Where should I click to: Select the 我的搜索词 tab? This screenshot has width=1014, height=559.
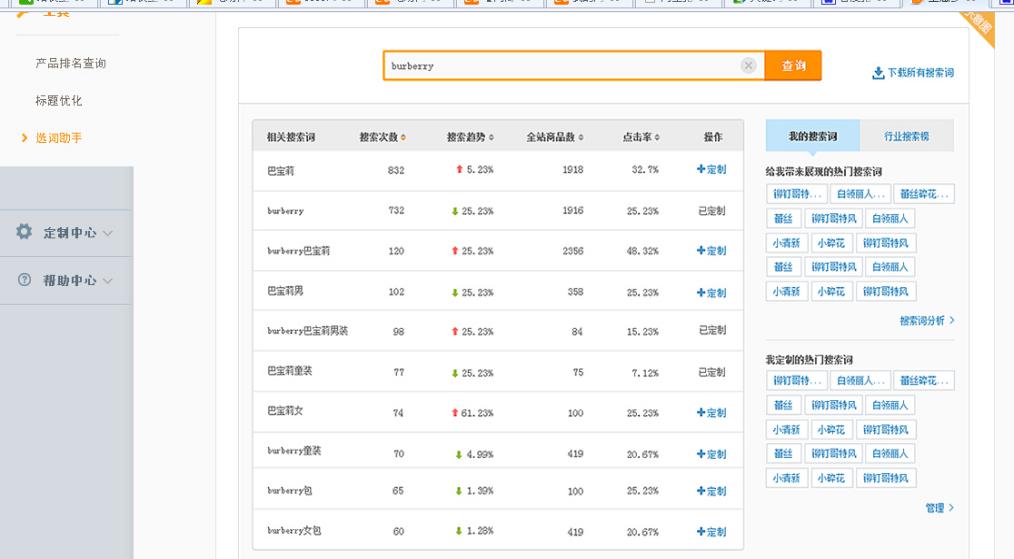812,136
